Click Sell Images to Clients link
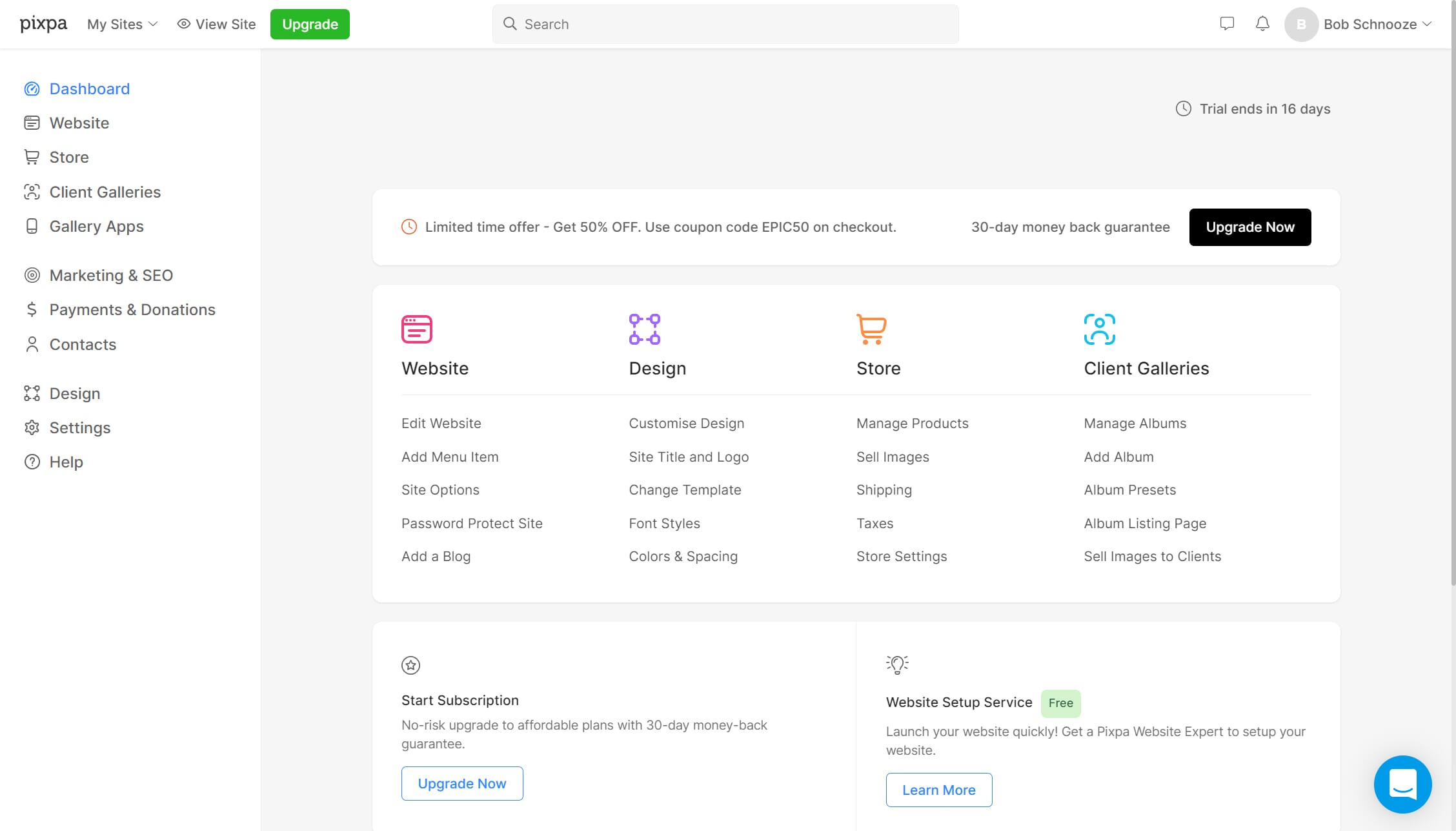Viewport: 1456px width, 831px height. 1153,556
